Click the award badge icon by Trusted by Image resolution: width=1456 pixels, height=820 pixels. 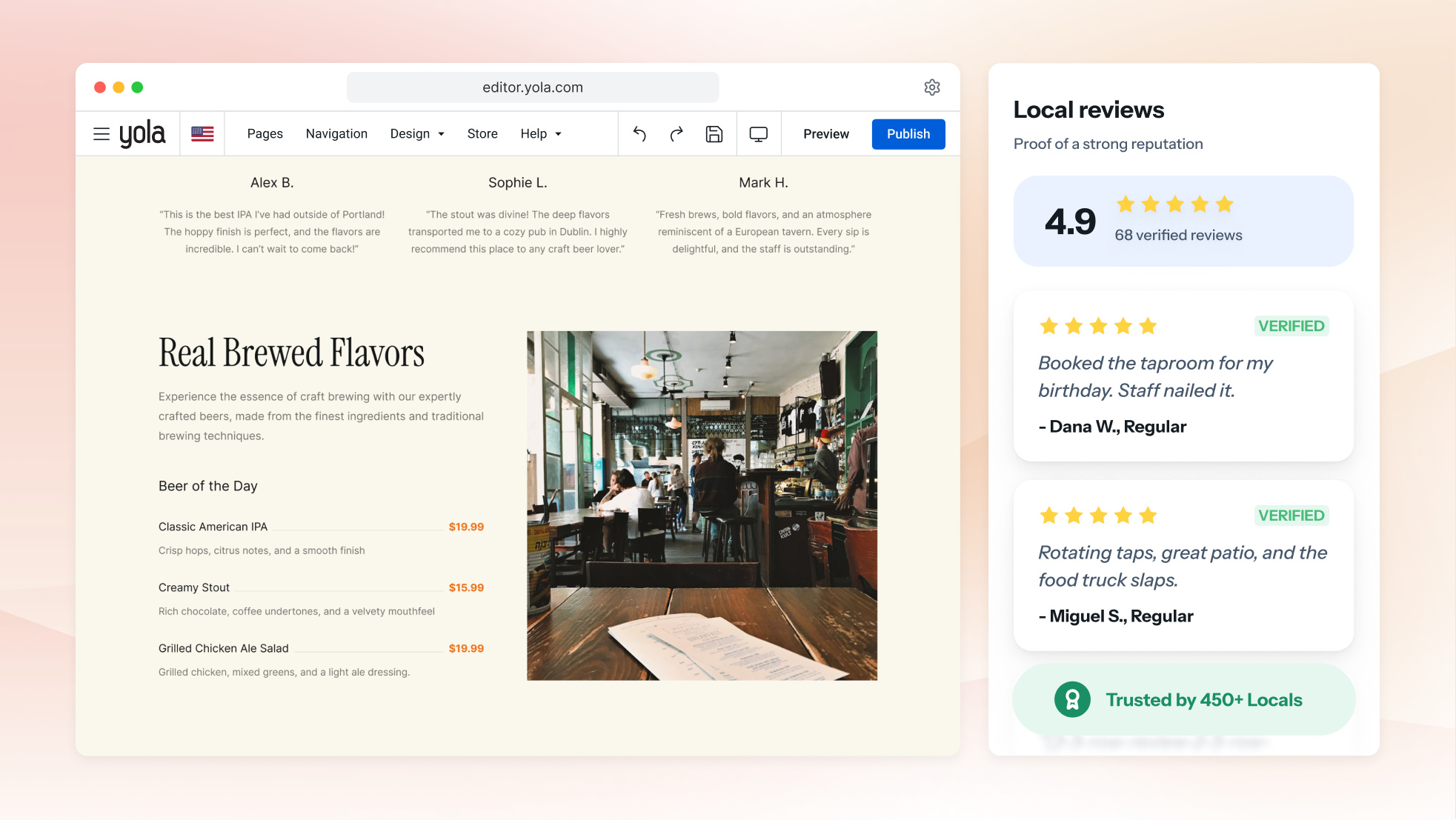[x=1072, y=699]
